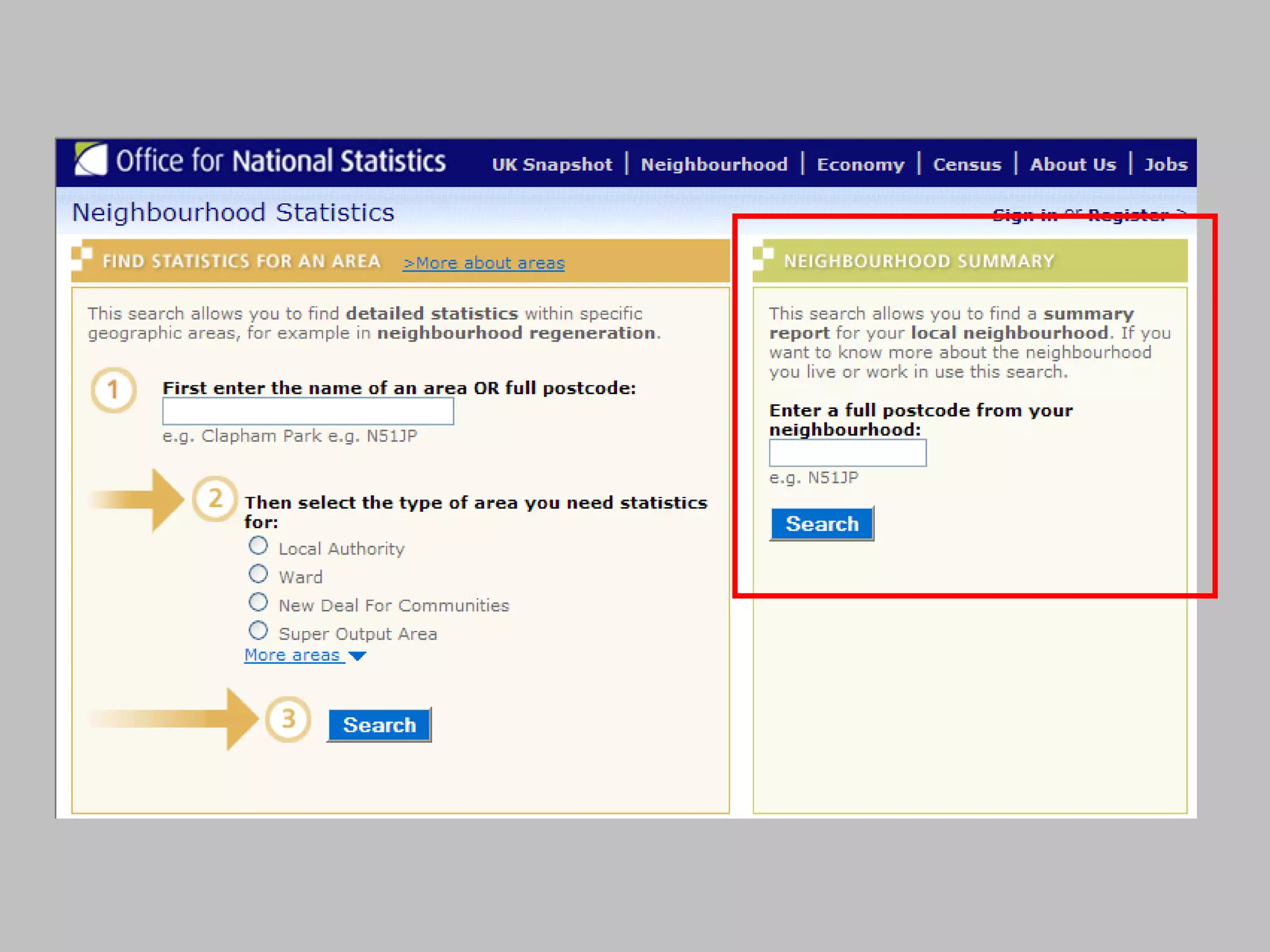Click the area name or postcode input field
Viewport: 1270px width, 952px height.
[x=308, y=412]
